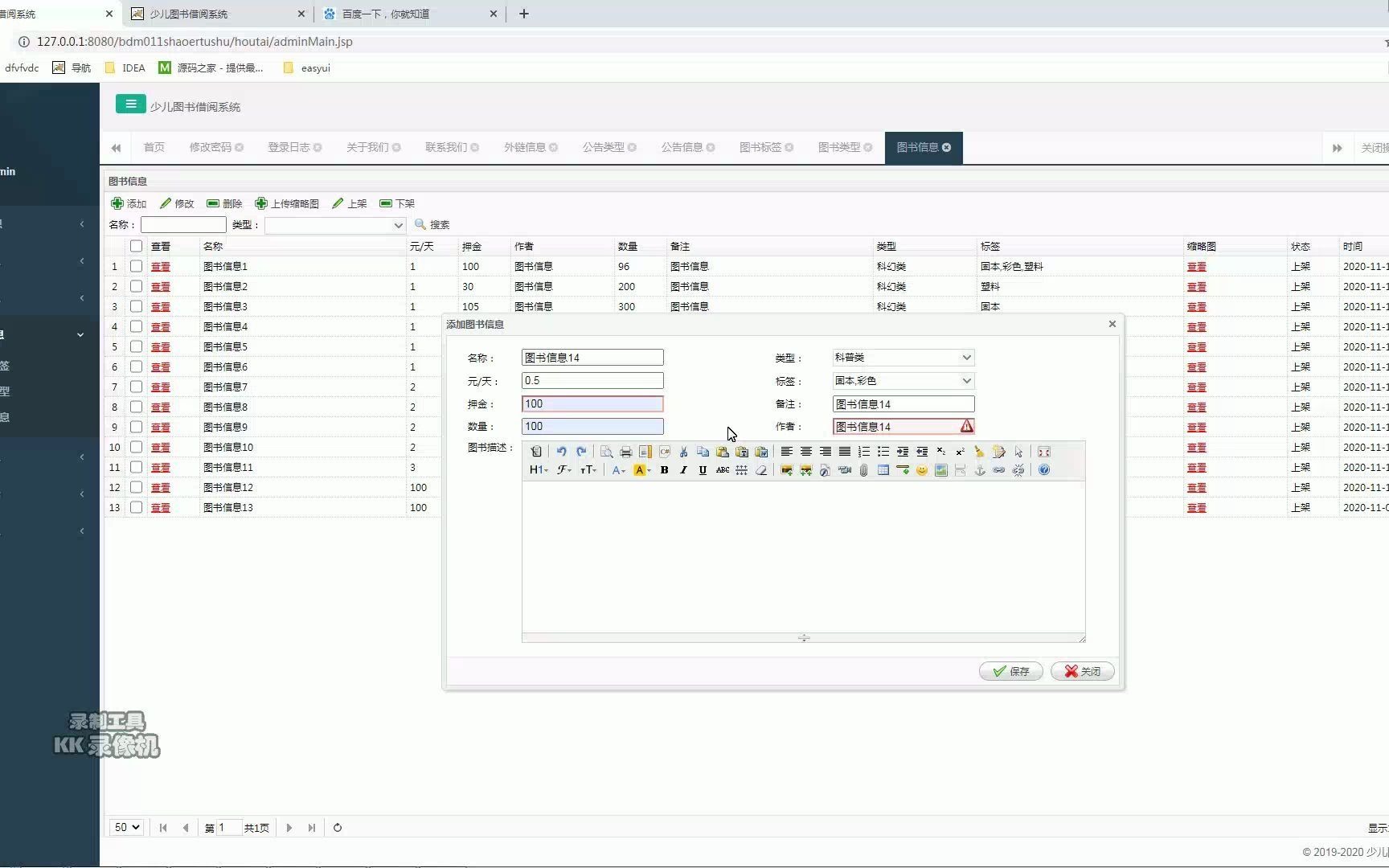1389x868 pixels.
Task: Open the highlight color picker
Action: (641, 470)
